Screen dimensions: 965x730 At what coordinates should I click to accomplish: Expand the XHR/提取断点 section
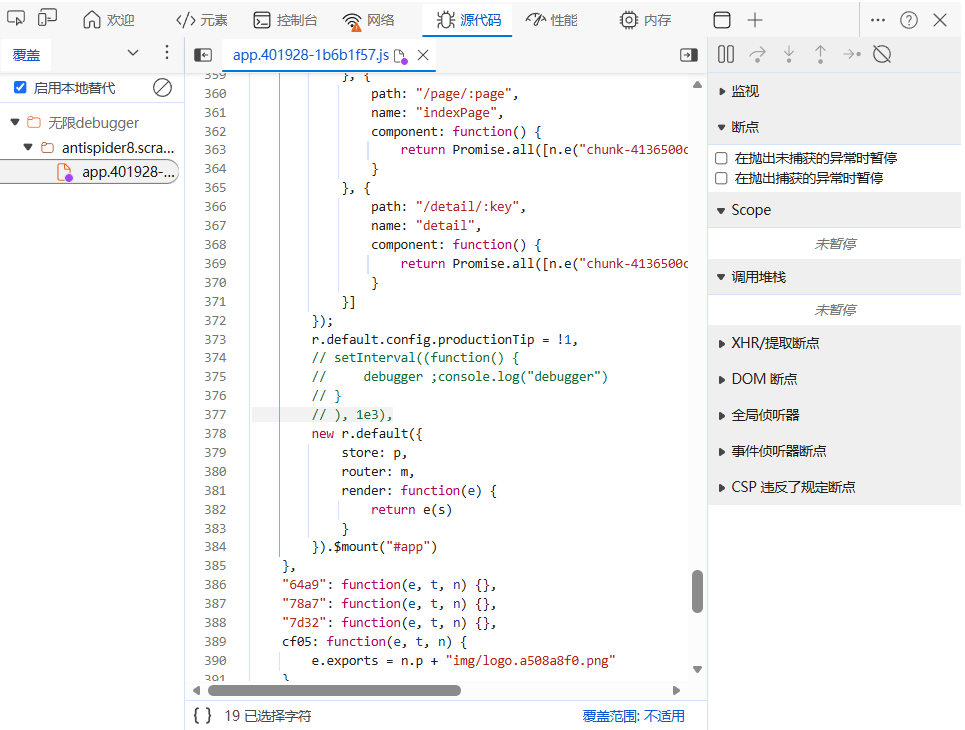point(774,343)
